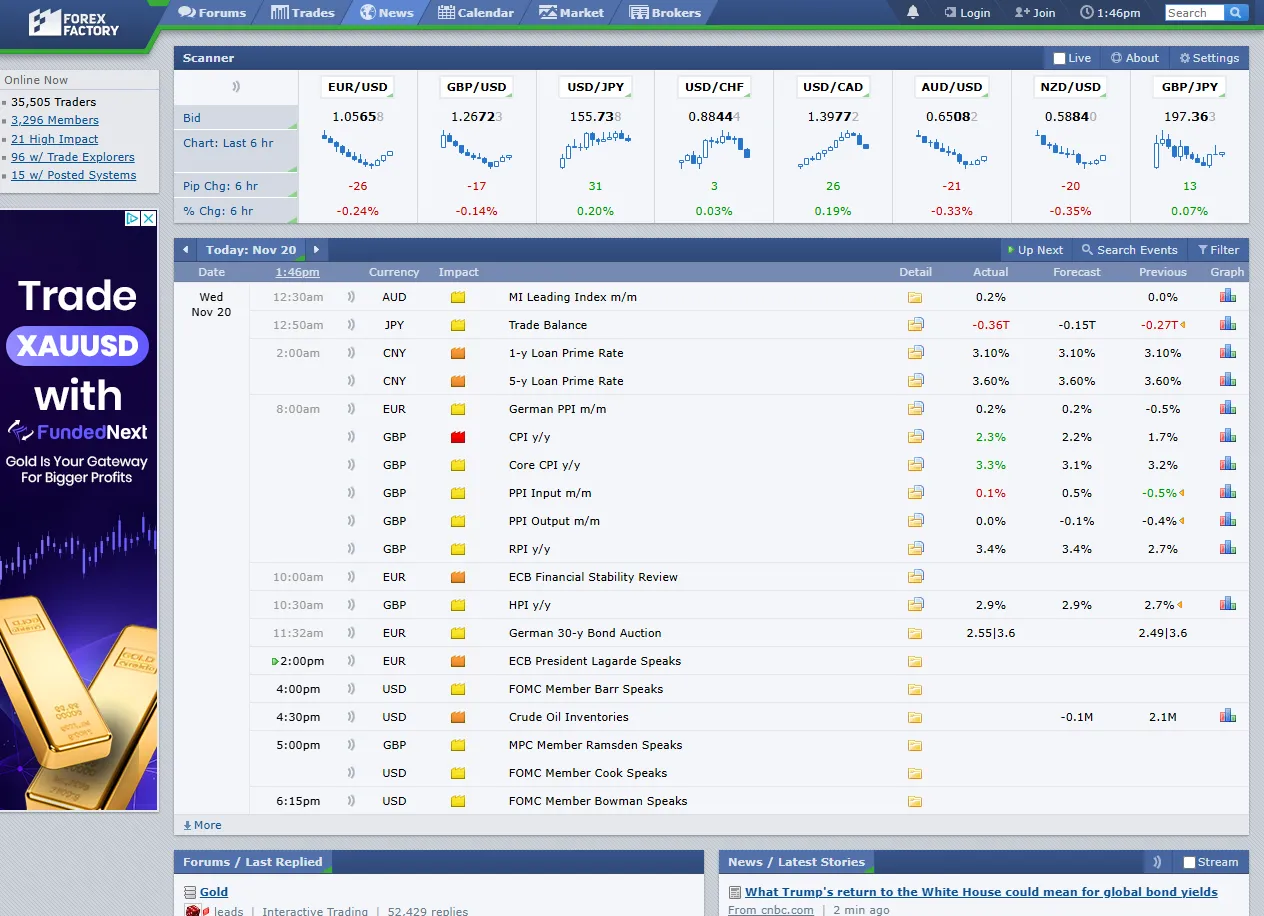Go to next day arrow in calendar
This screenshot has width=1264, height=916.
coord(317,250)
